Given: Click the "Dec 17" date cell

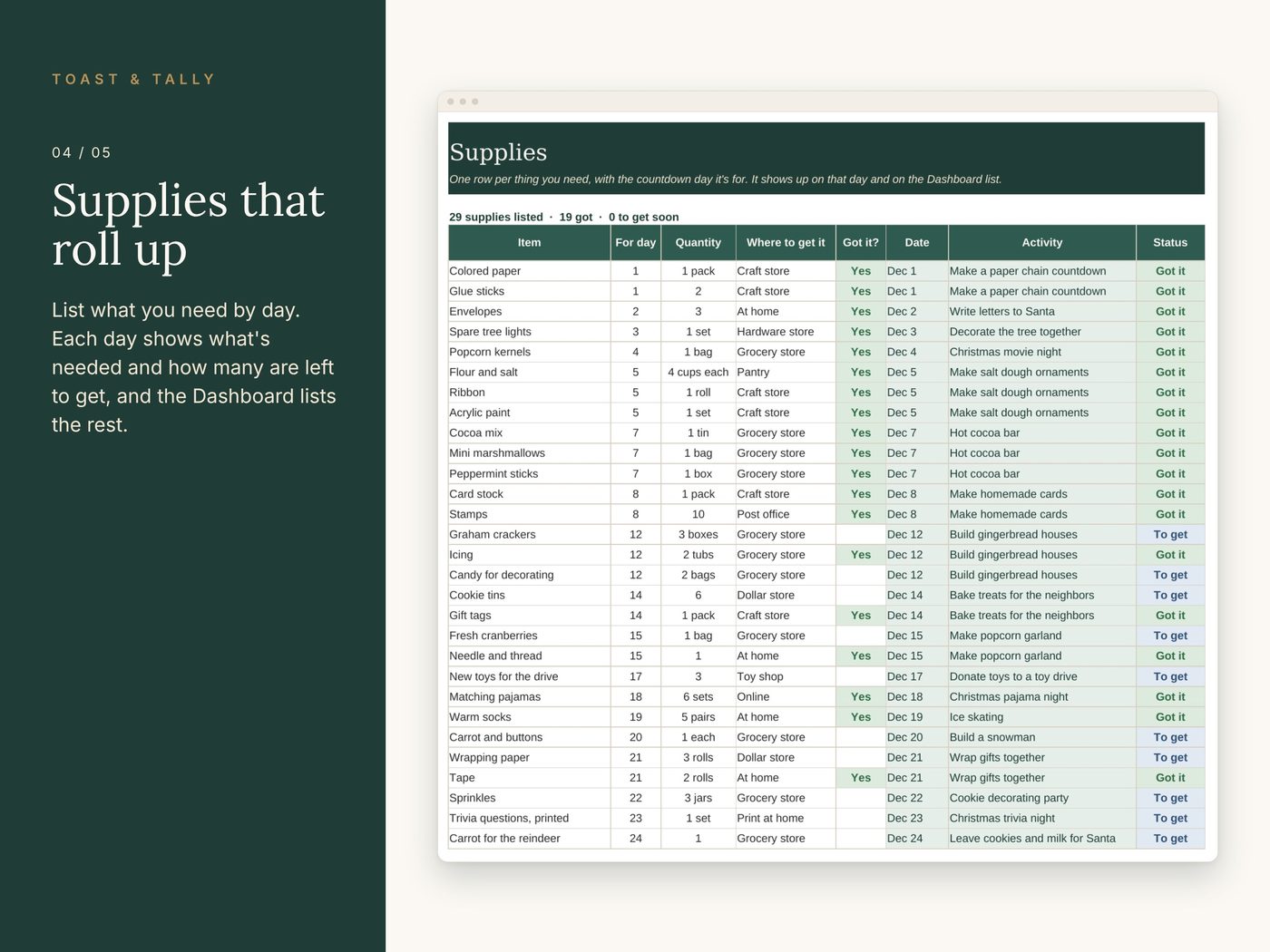Looking at the screenshot, I should click(x=916, y=676).
